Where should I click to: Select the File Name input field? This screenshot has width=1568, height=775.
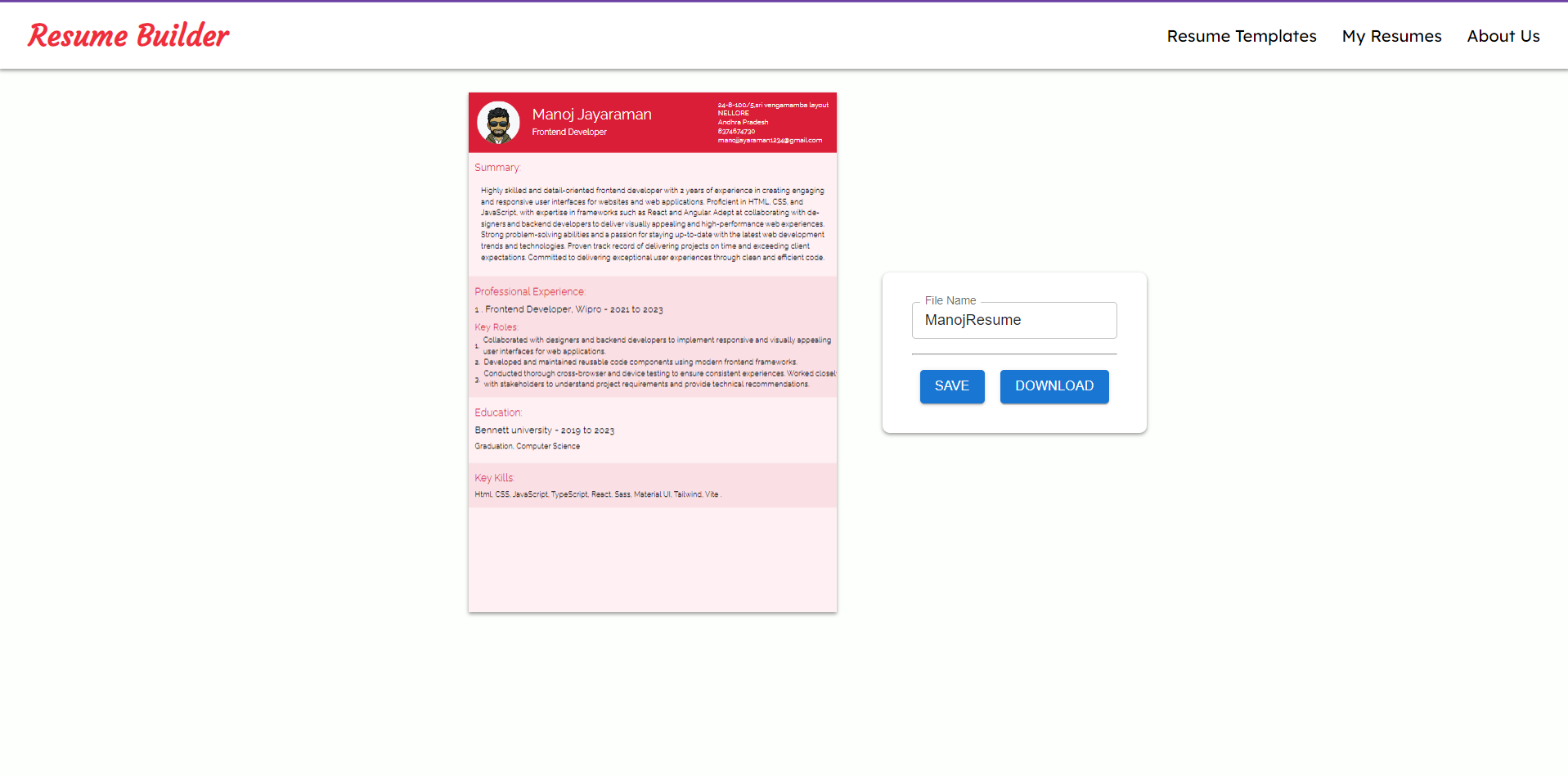(x=1013, y=320)
